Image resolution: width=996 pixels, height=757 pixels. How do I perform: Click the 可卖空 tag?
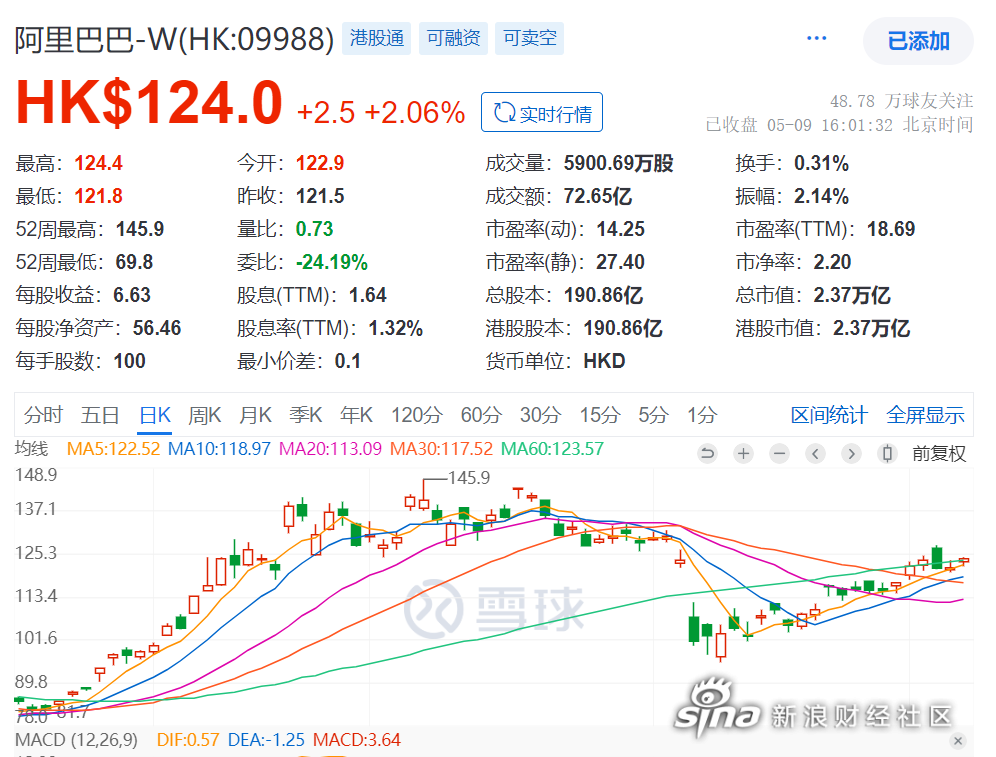530,39
